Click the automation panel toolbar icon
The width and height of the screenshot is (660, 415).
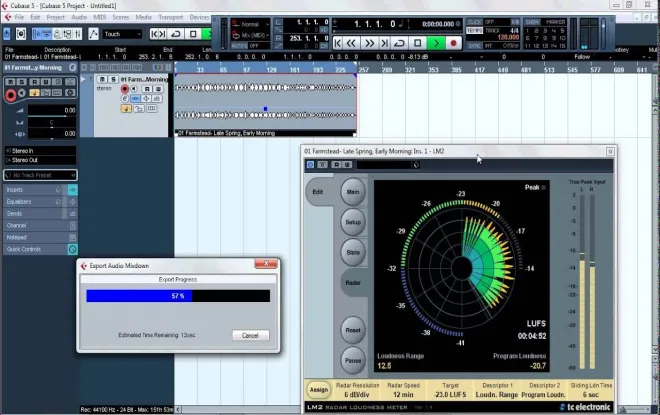click(x=93, y=34)
